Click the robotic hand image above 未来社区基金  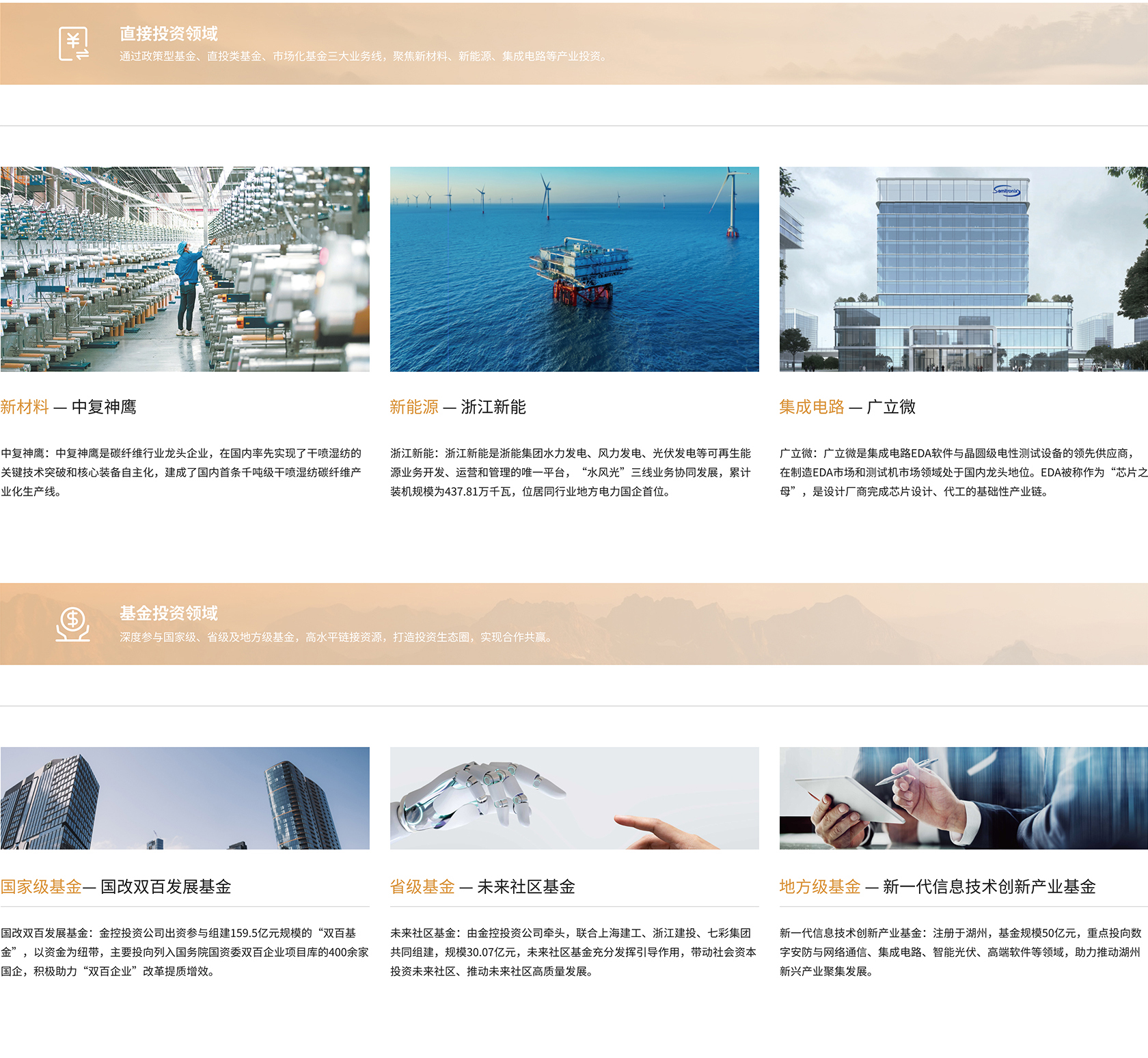click(574, 800)
